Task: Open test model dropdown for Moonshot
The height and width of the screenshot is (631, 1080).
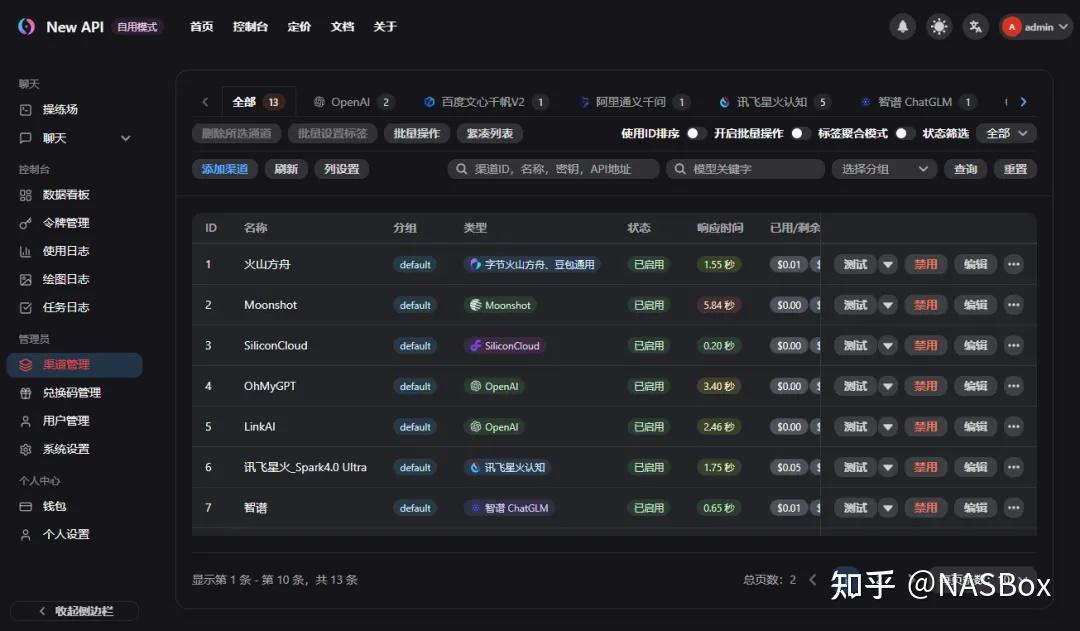Action: (888, 304)
